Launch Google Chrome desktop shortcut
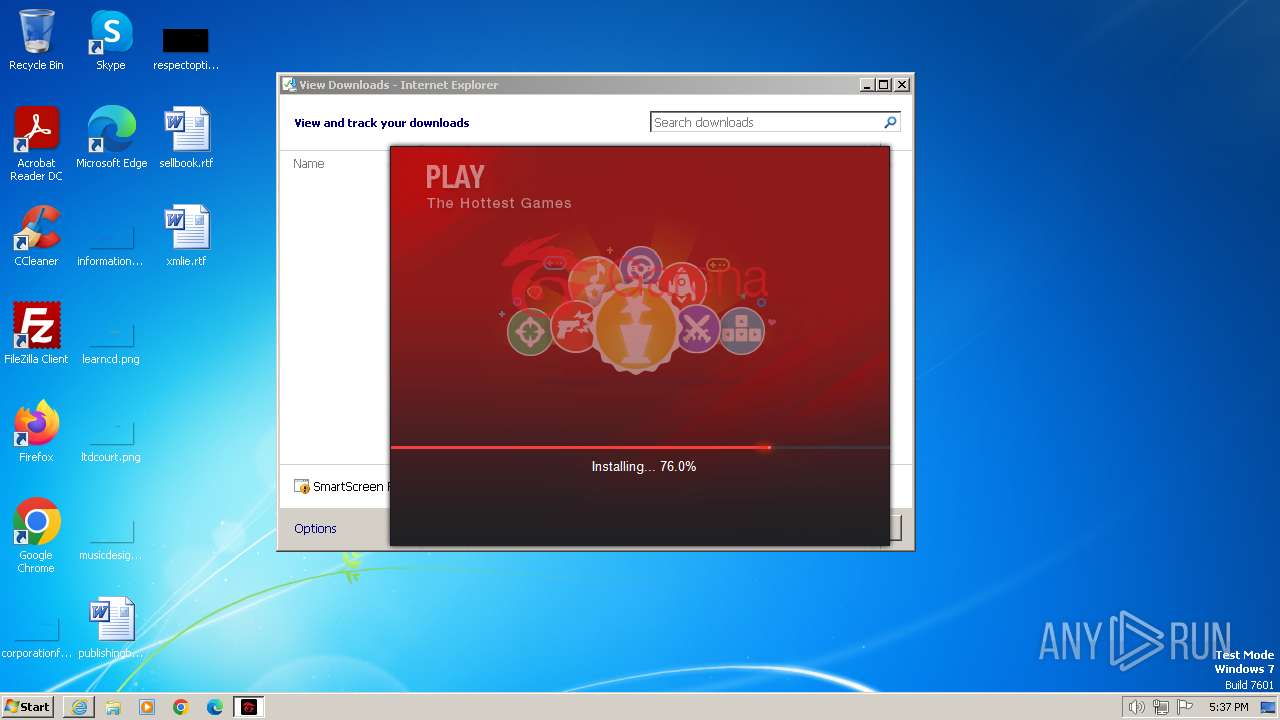 pos(36,535)
